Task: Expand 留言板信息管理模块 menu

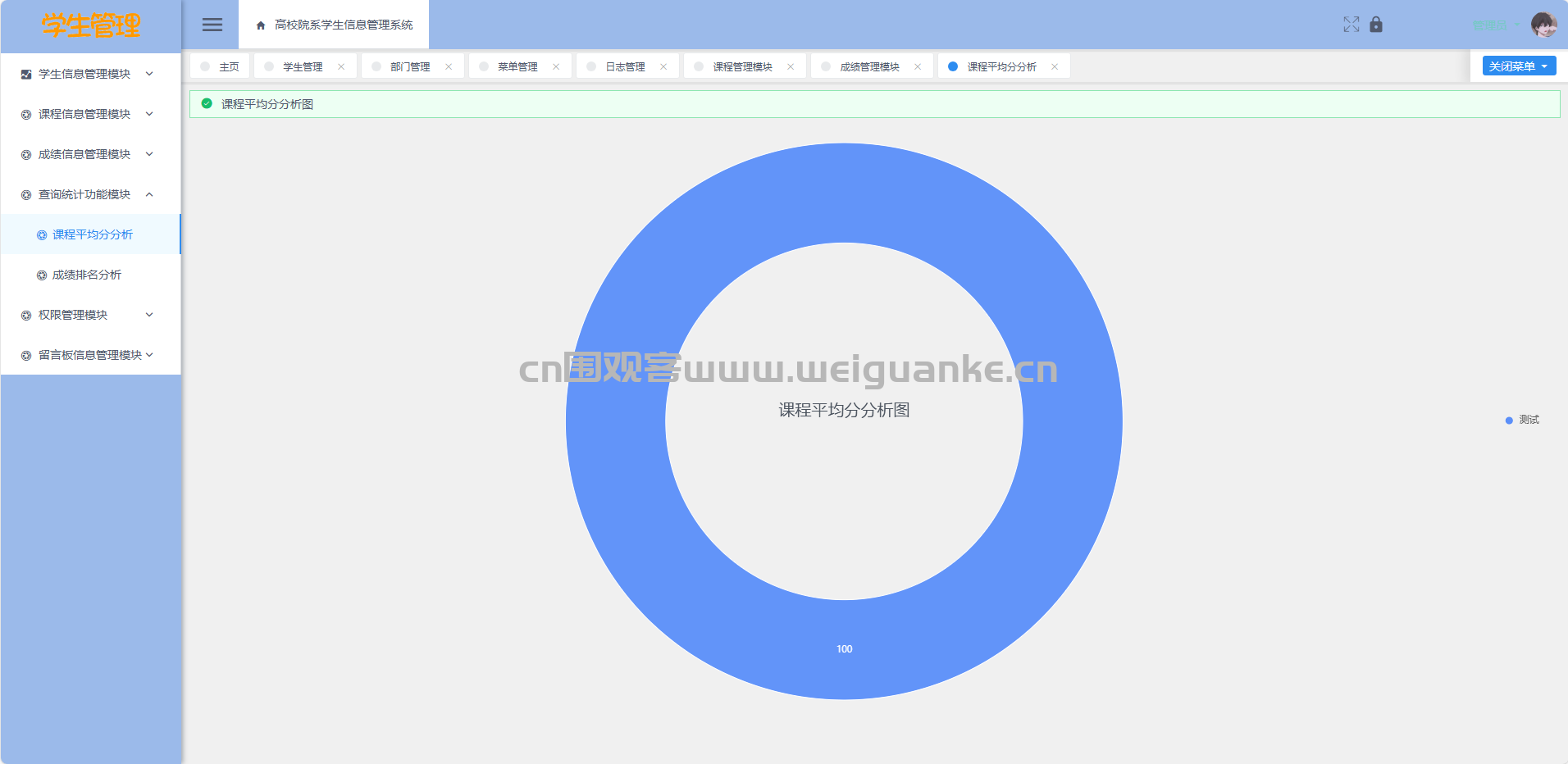Action: click(90, 355)
